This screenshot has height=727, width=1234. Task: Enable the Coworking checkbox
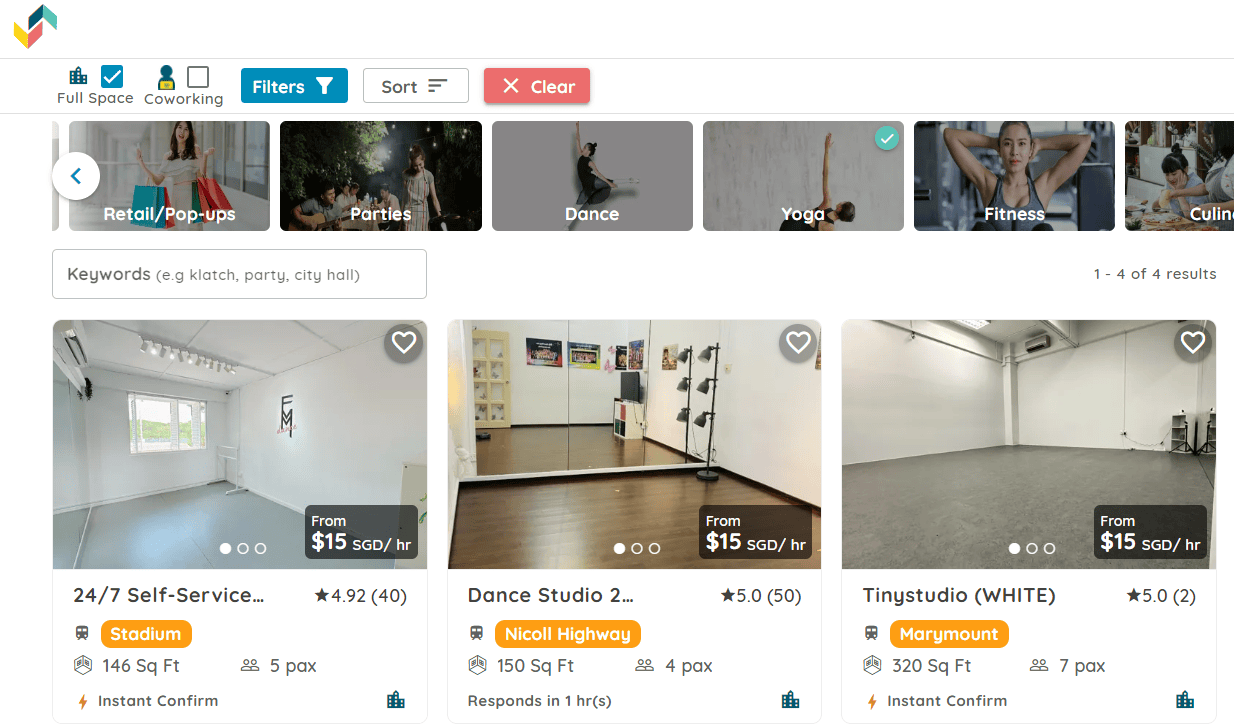[x=198, y=77]
